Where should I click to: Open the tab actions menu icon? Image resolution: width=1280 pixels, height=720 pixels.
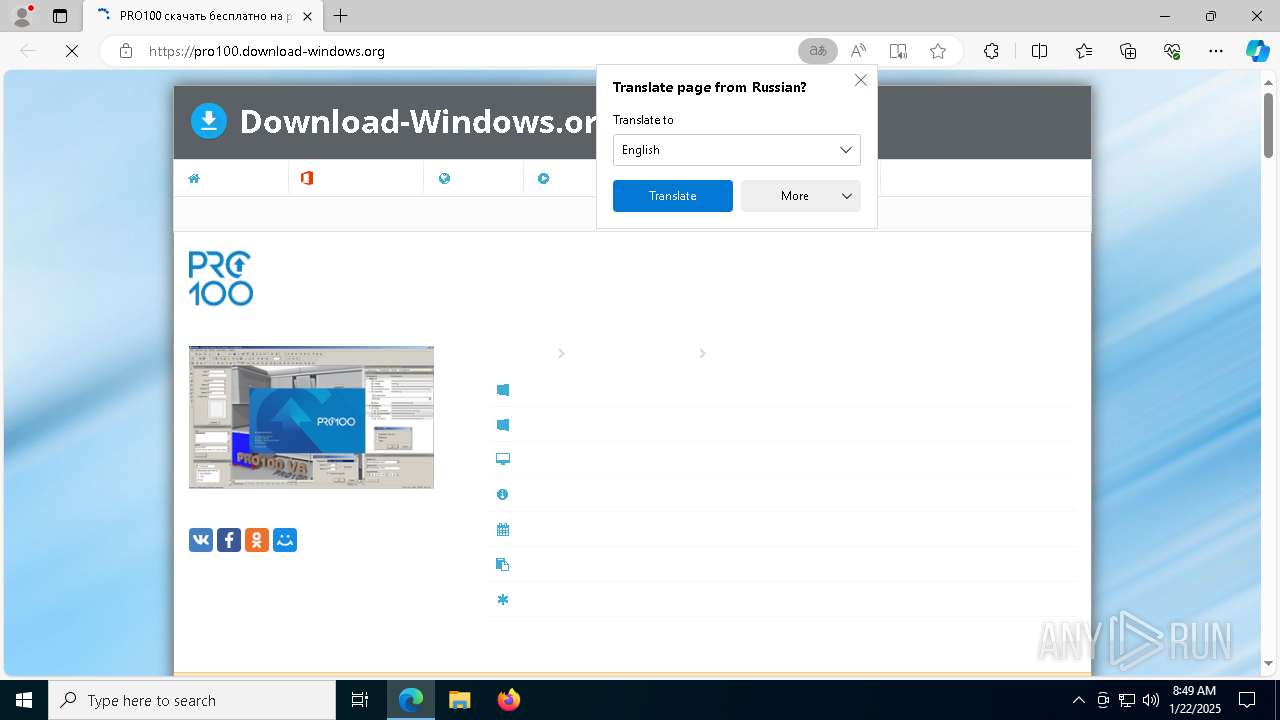pyautogui.click(x=60, y=16)
